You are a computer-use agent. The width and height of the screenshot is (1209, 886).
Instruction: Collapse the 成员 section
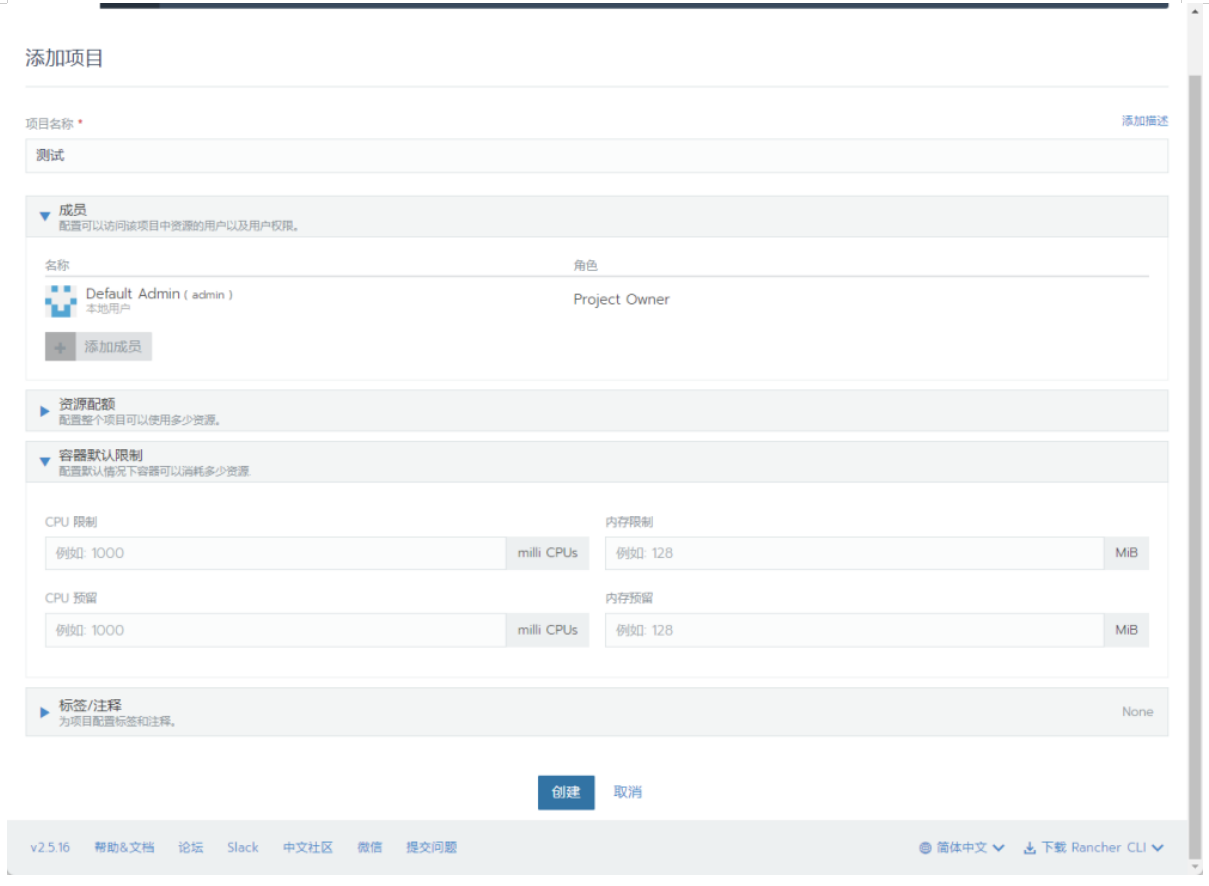[x=45, y=216]
